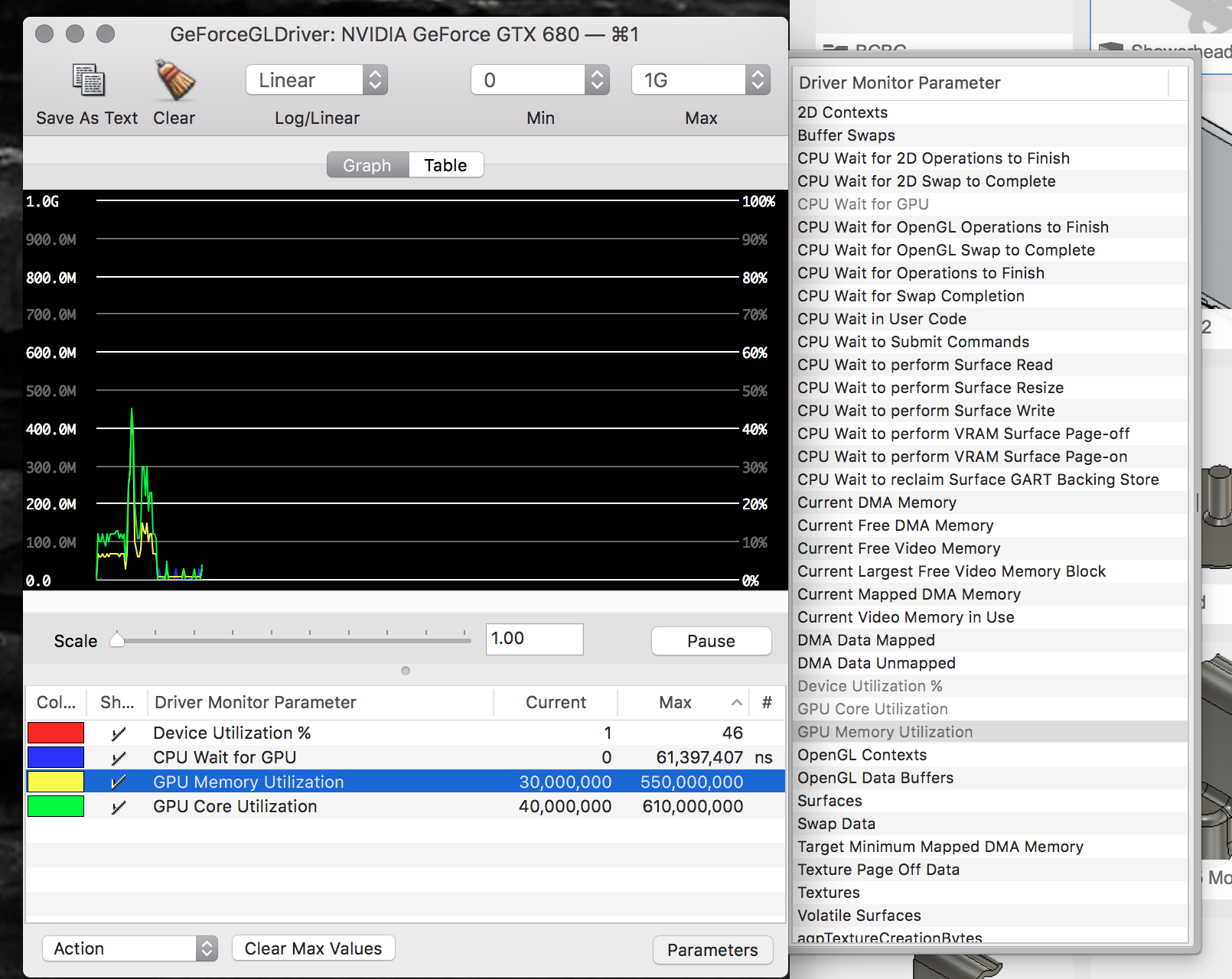Select Current Mapped DMA Memory parameter
The image size is (1232, 979).
click(990, 594)
